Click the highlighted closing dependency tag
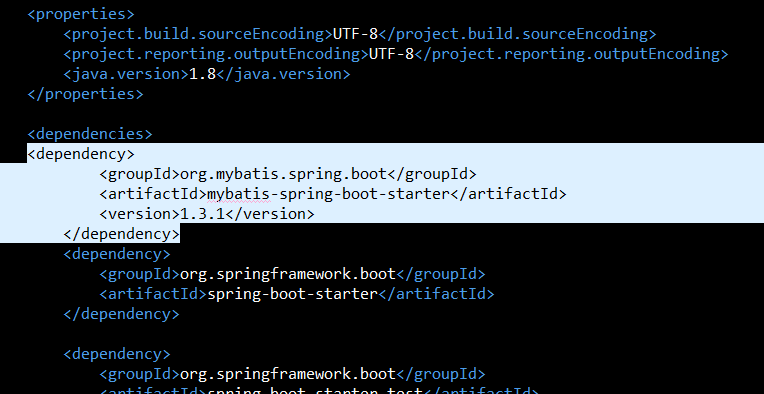The height and width of the screenshot is (394, 764). tap(121, 234)
